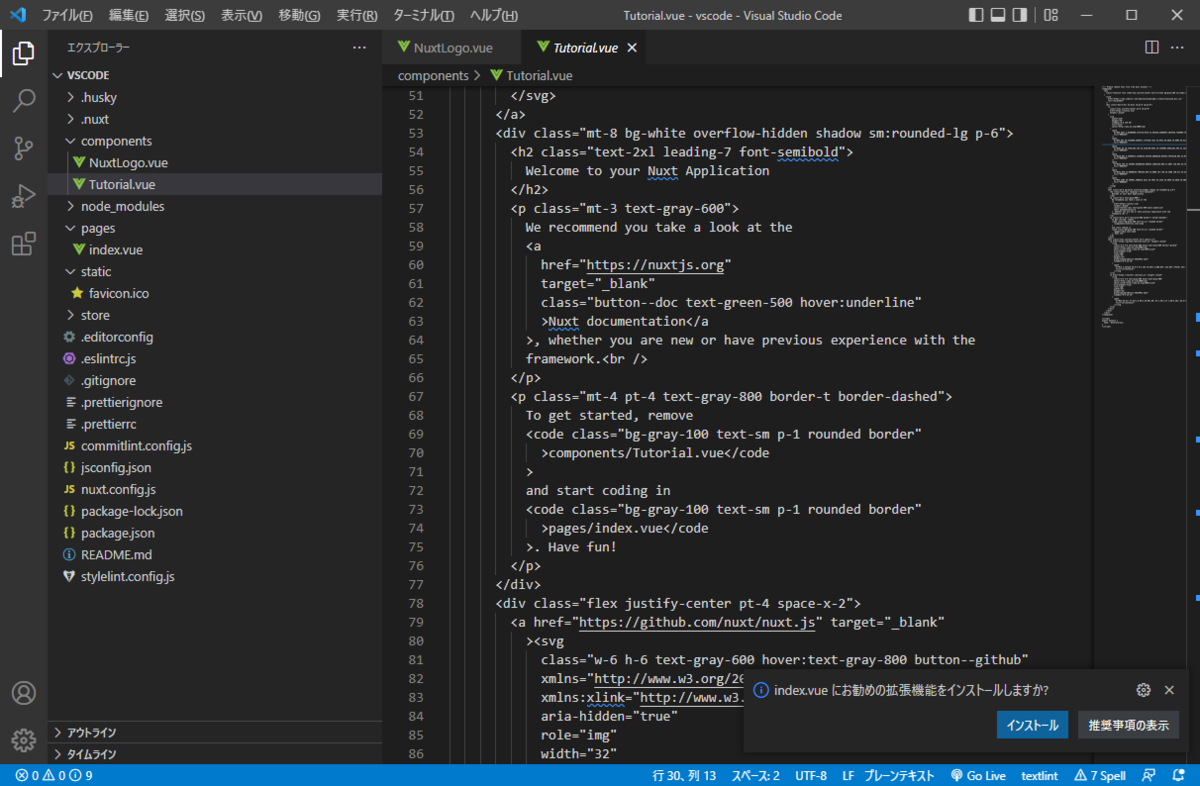Click components in the breadcrumb
The height and width of the screenshot is (786, 1200).
click(433, 75)
